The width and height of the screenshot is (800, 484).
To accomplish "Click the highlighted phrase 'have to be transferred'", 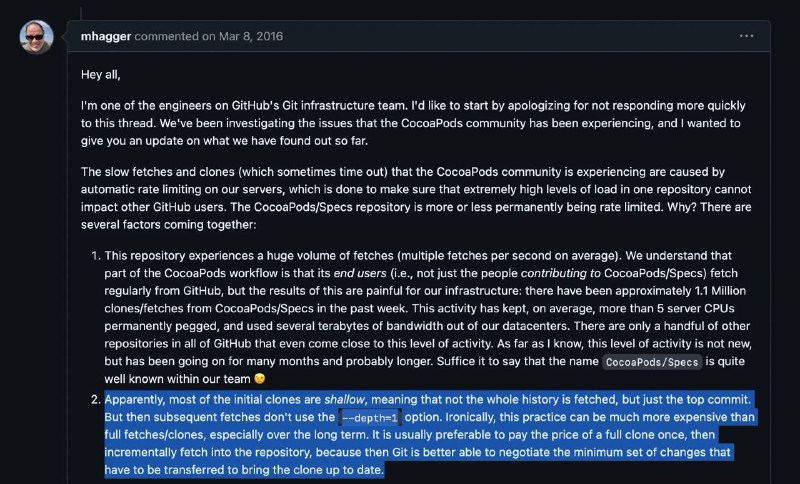I will pos(160,470).
